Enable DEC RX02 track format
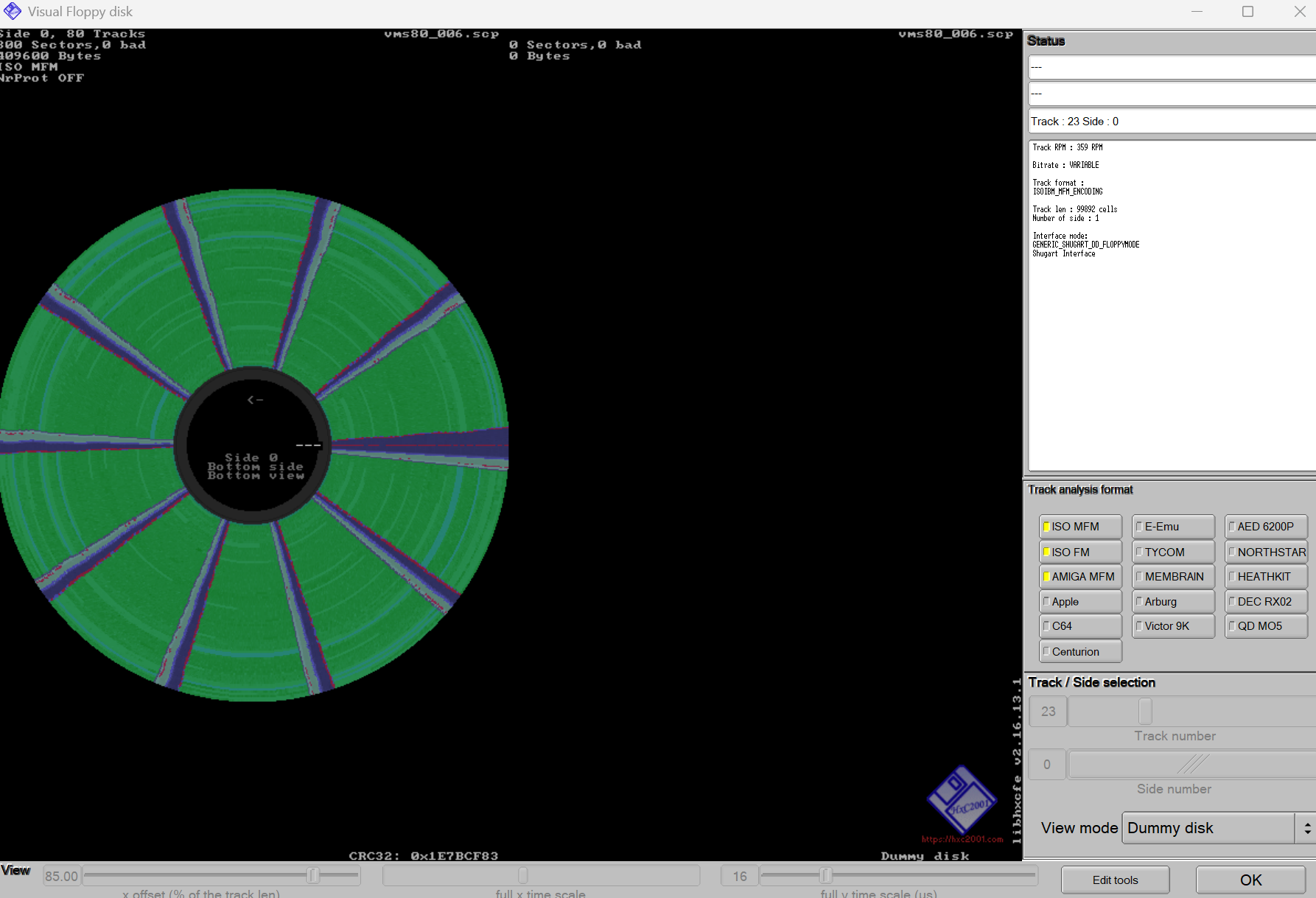Screen dimensions: 1316x898 [x=1266, y=602]
